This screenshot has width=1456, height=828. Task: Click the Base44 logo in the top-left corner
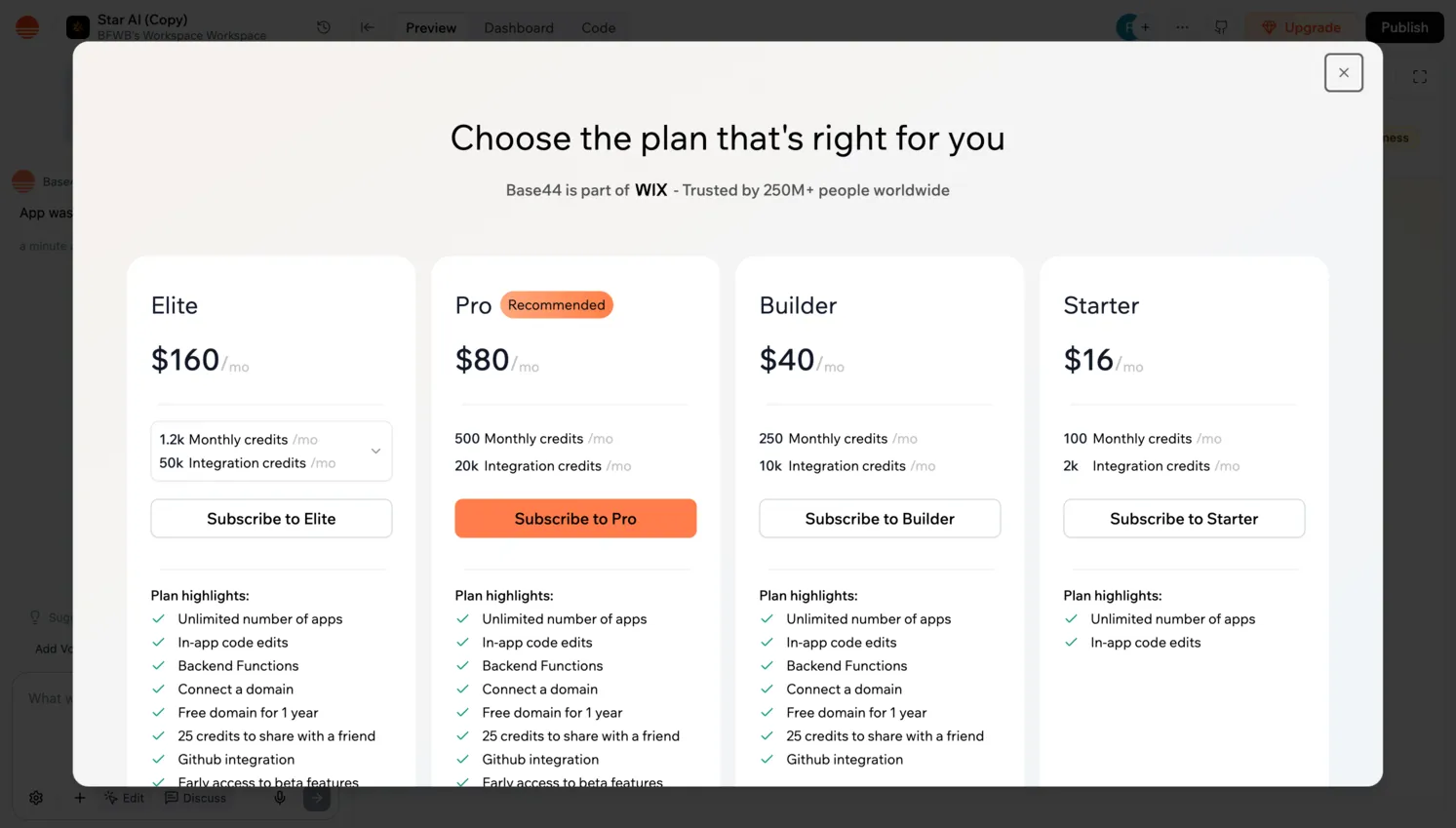tap(26, 26)
